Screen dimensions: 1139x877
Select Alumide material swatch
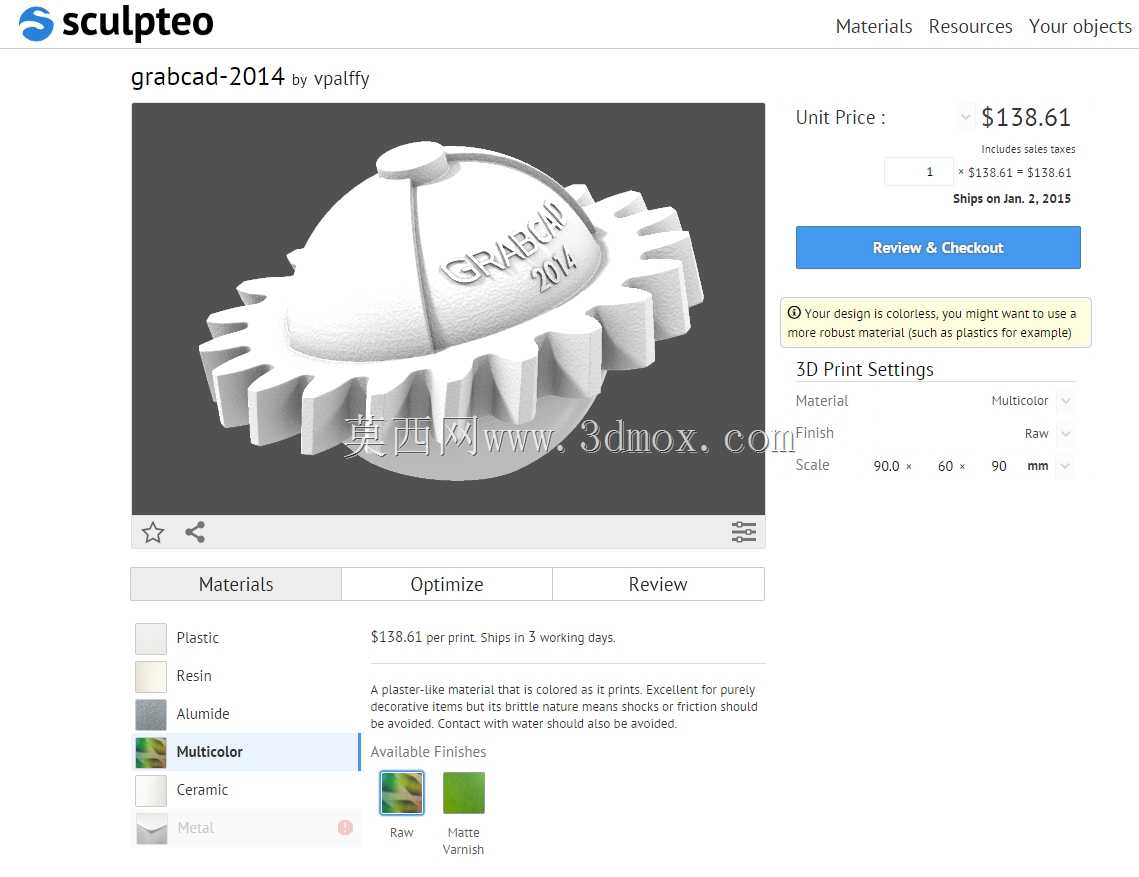pyautogui.click(x=151, y=714)
